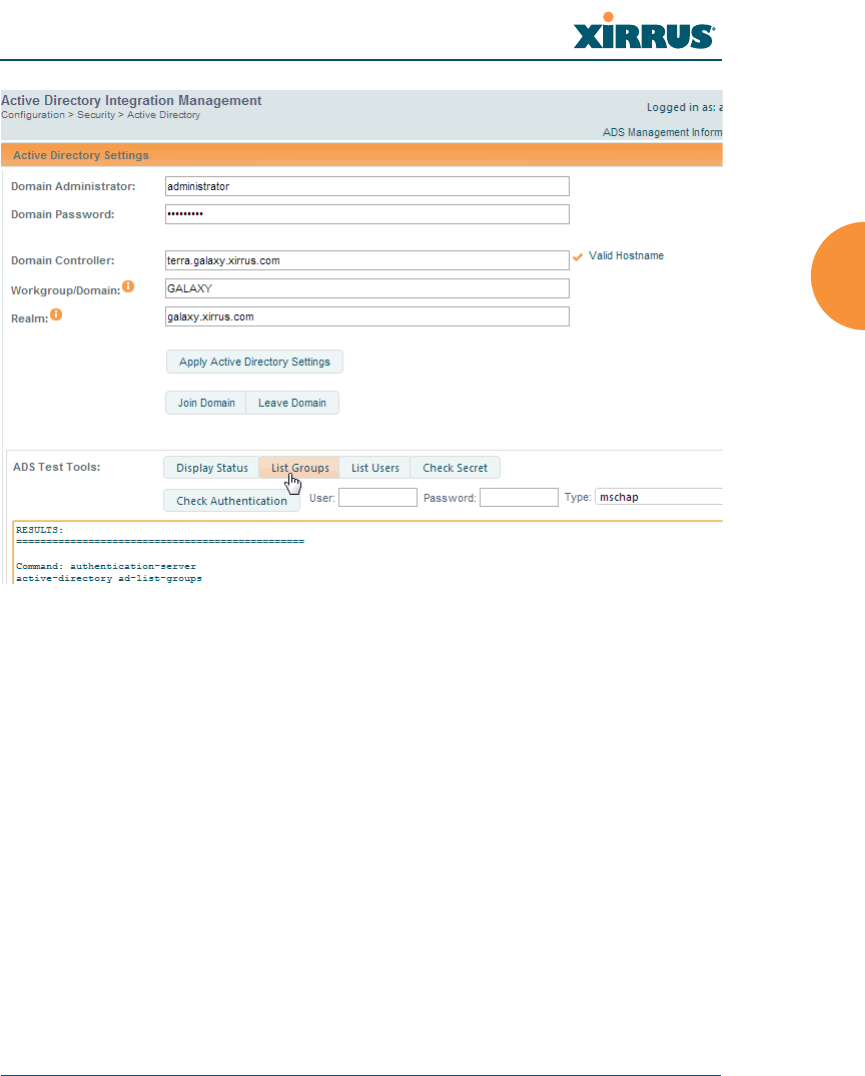Click the 'Domain Controller:' label
Image resolution: width=865 pixels, height=1076 pixels.
62,260
